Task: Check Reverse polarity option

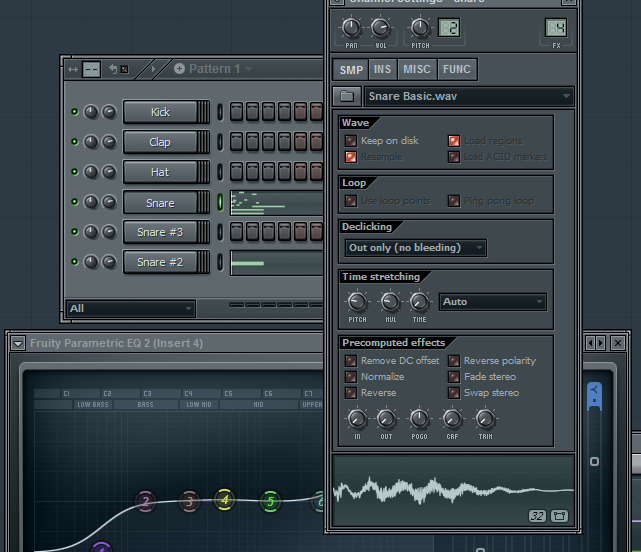Action: (454, 361)
